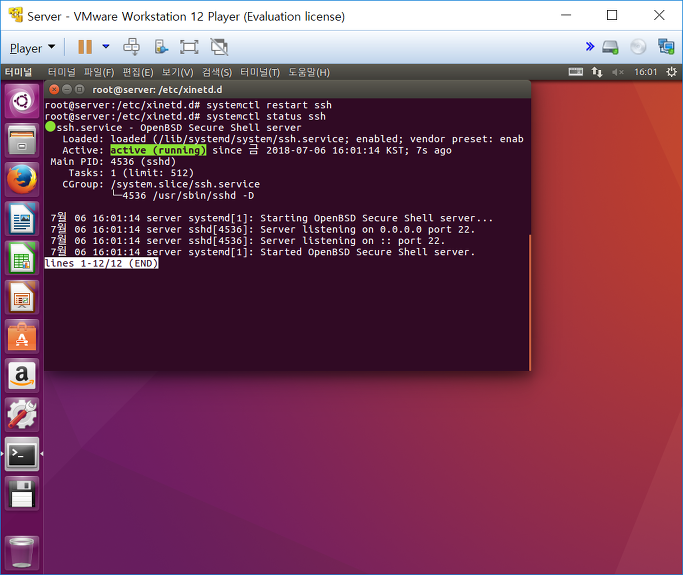Open the 편집(E) menu
The image size is (683, 575).
(138, 72)
